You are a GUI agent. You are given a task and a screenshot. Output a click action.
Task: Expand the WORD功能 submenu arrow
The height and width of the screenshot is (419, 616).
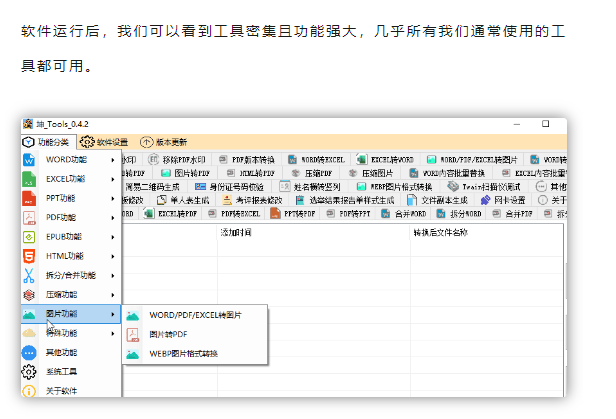(113, 160)
